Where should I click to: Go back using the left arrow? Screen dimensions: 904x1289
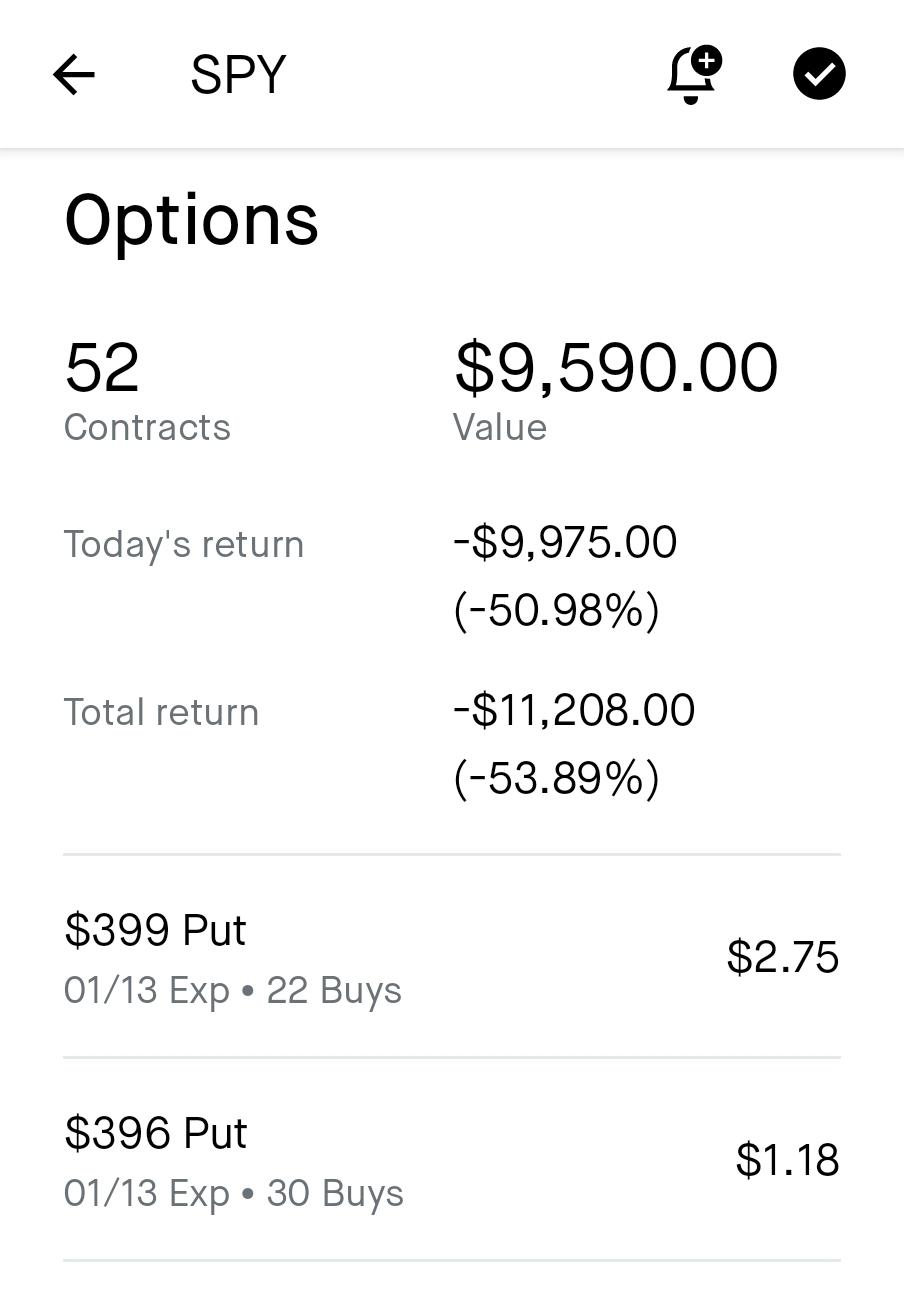pos(74,75)
